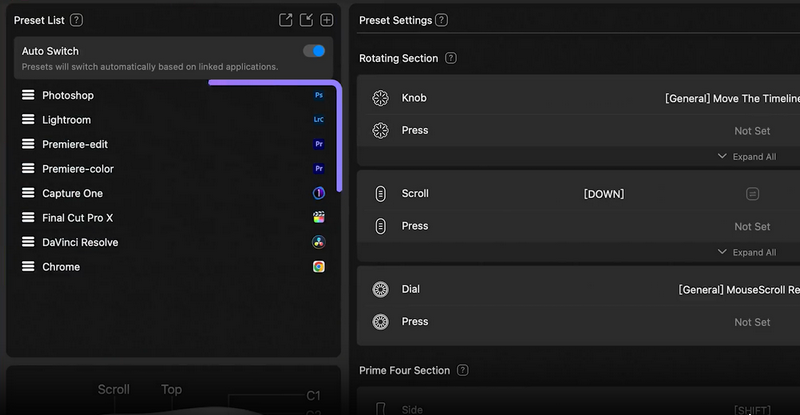Open the Knob function assignment field
The width and height of the screenshot is (800, 415).
point(732,99)
